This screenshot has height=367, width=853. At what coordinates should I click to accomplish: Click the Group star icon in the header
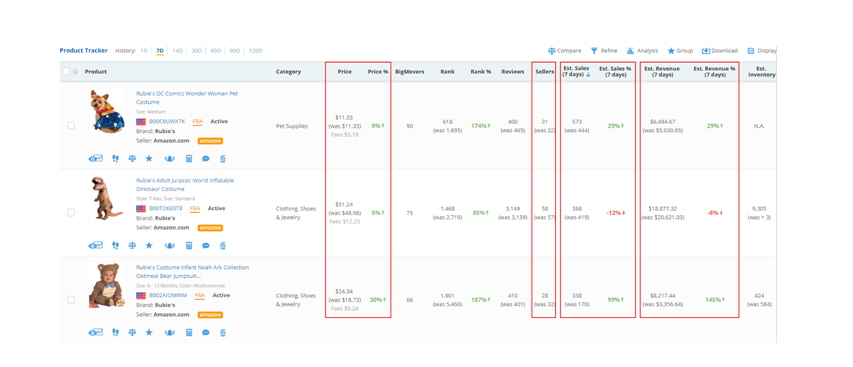tap(671, 51)
